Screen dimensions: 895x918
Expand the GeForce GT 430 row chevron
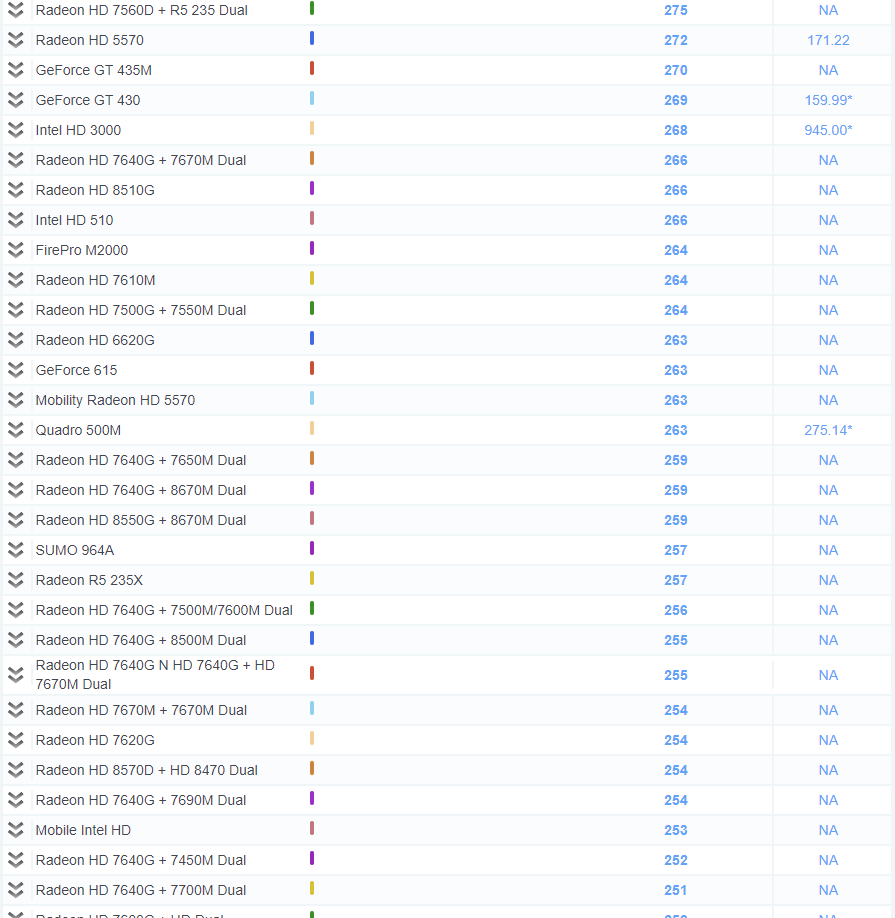[x=16, y=100]
